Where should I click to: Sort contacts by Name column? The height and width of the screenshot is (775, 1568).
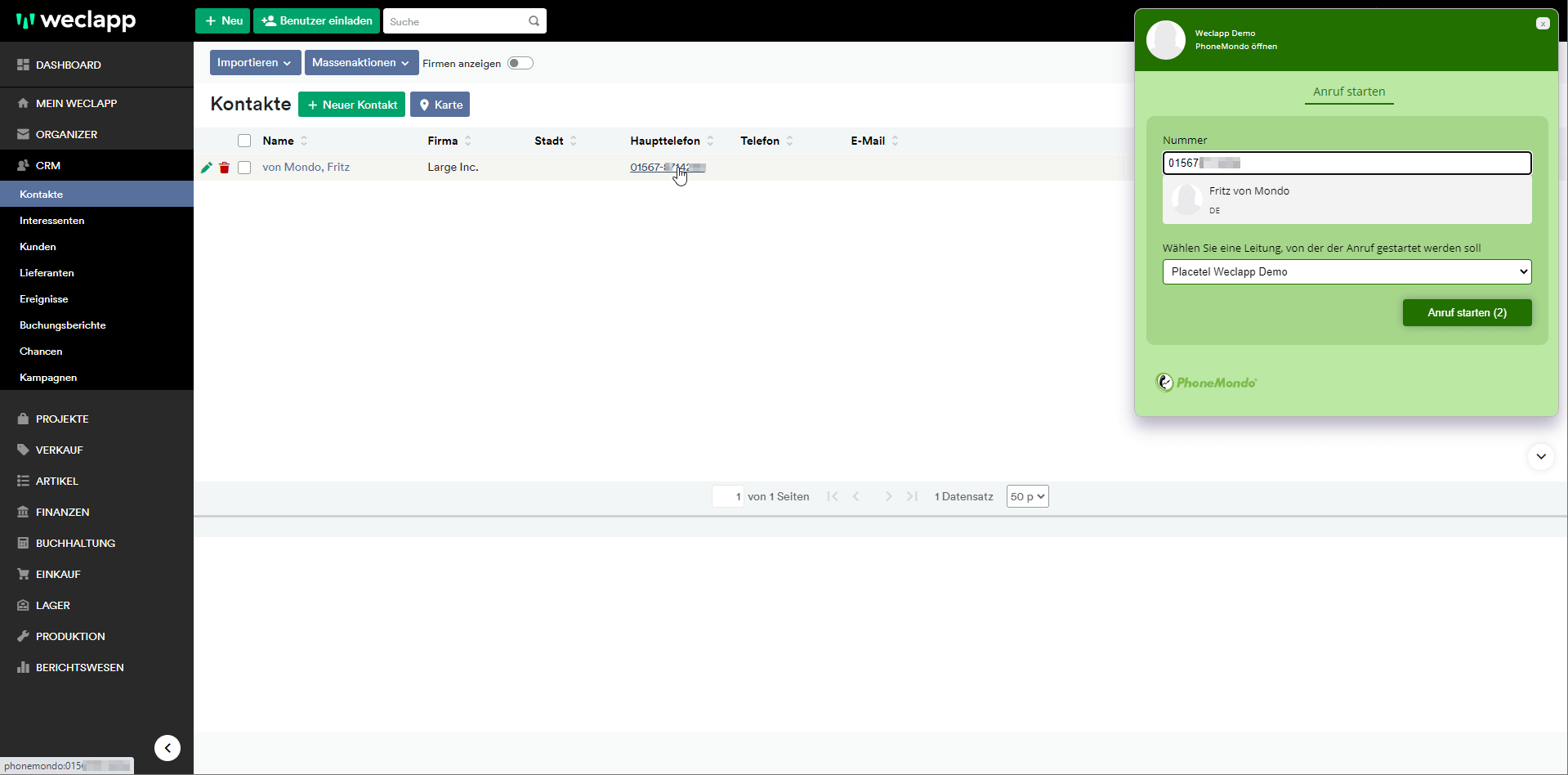tap(279, 141)
